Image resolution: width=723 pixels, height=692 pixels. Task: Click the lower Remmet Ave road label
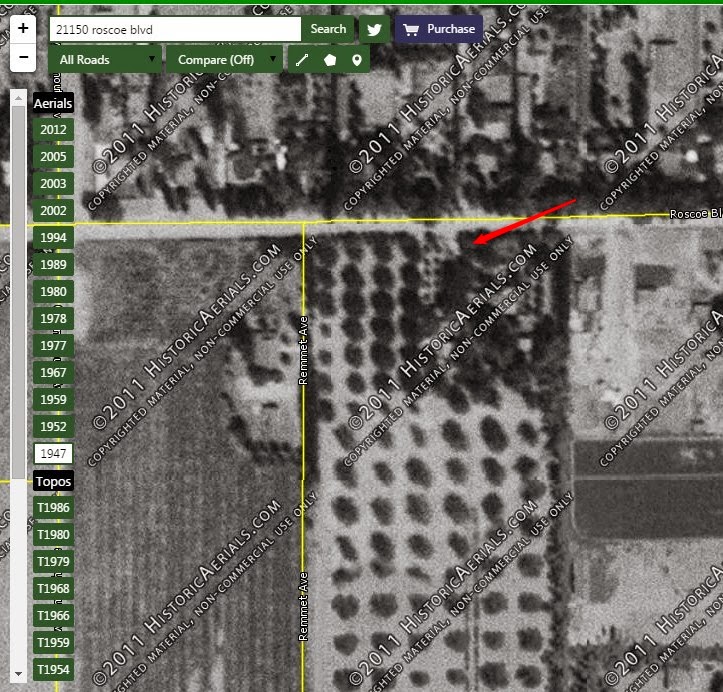click(x=303, y=606)
